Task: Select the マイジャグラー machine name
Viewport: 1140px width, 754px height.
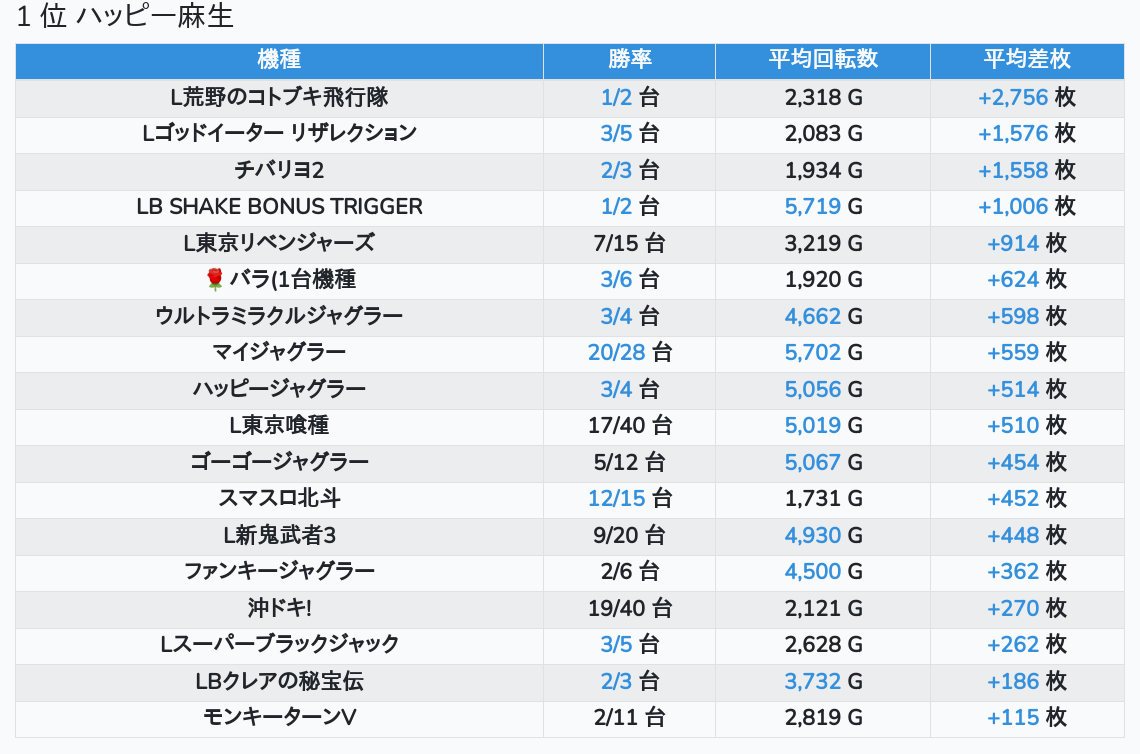Action: pyautogui.click(x=279, y=352)
